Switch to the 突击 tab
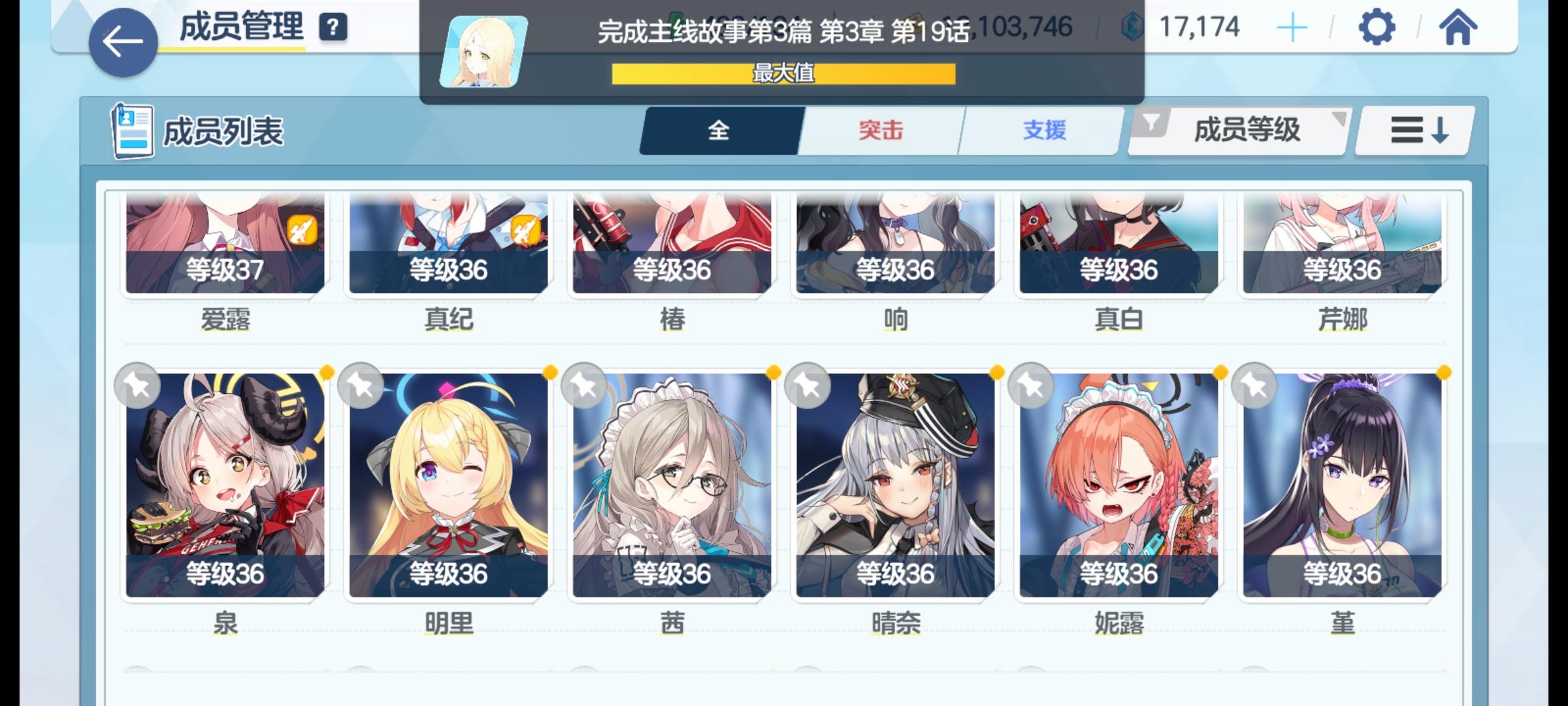Screen dimensions: 1568x706 tap(881, 131)
